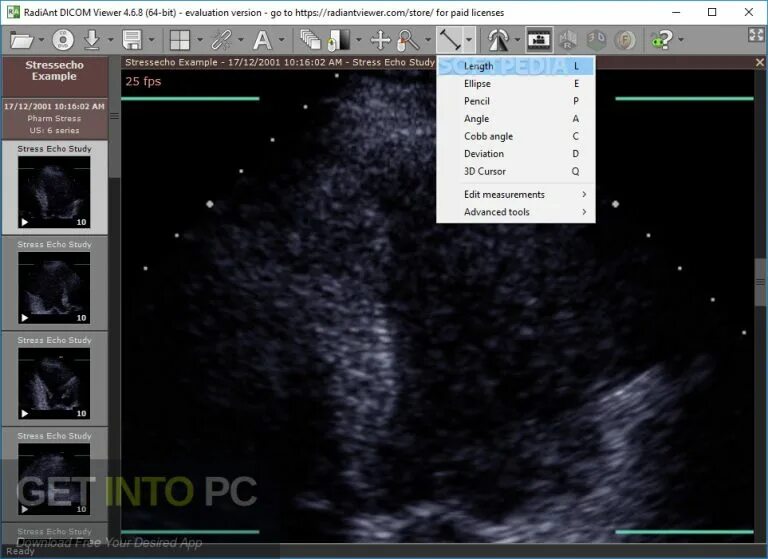Click the CD/DVD open icon

coord(63,40)
